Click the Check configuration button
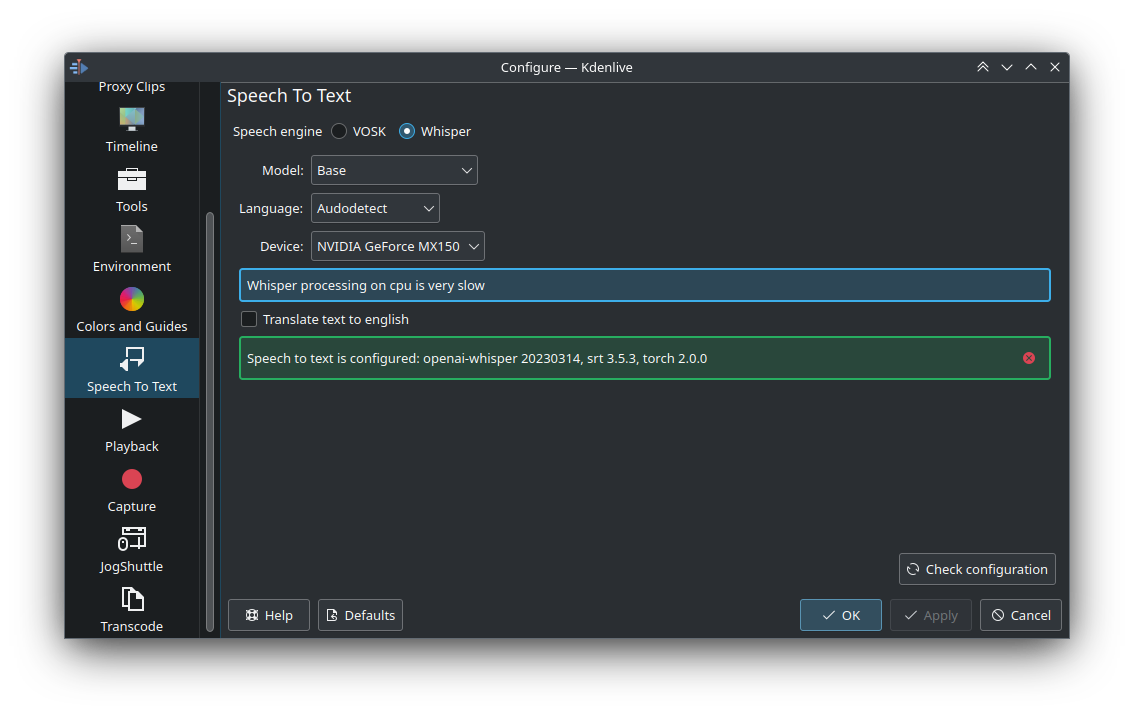The width and height of the screenshot is (1134, 715). [977, 569]
